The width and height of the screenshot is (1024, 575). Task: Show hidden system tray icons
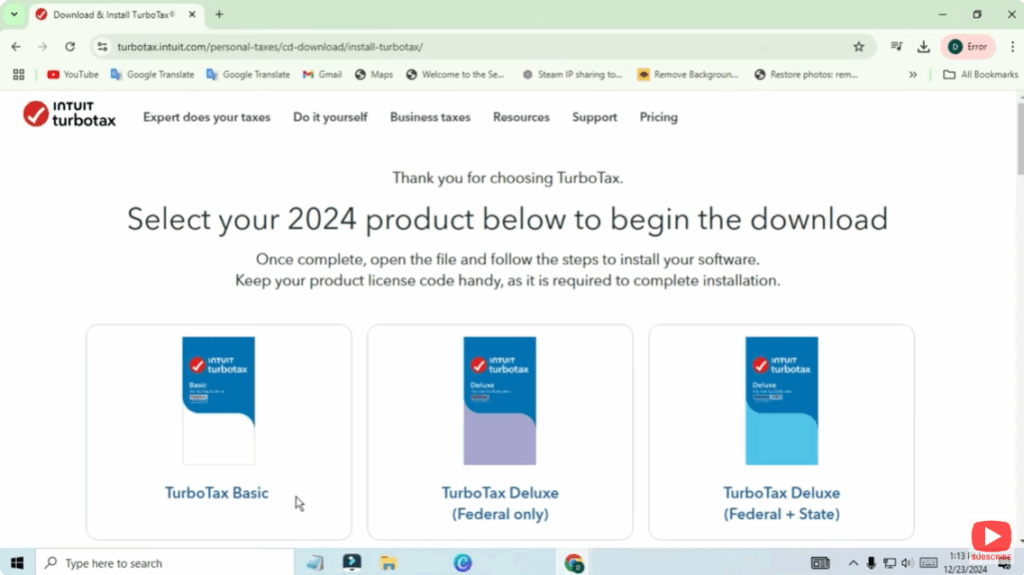[x=853, y=563]
